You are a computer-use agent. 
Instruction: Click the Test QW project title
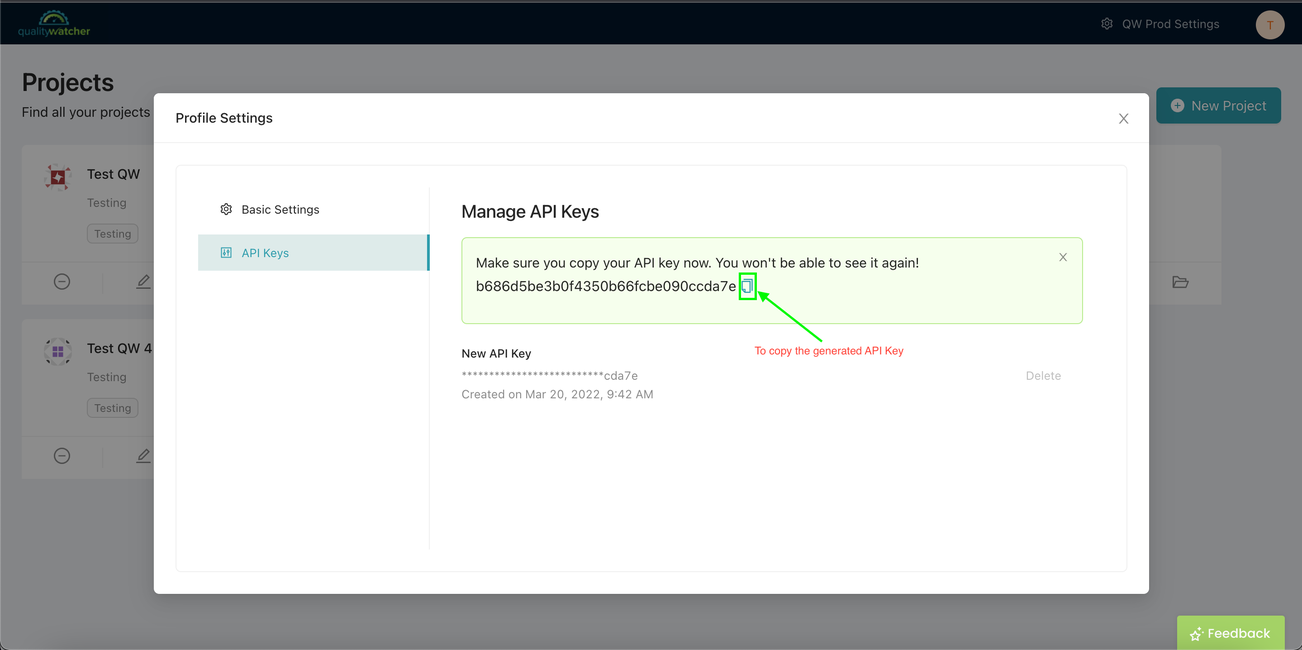(x=113, y=174)
